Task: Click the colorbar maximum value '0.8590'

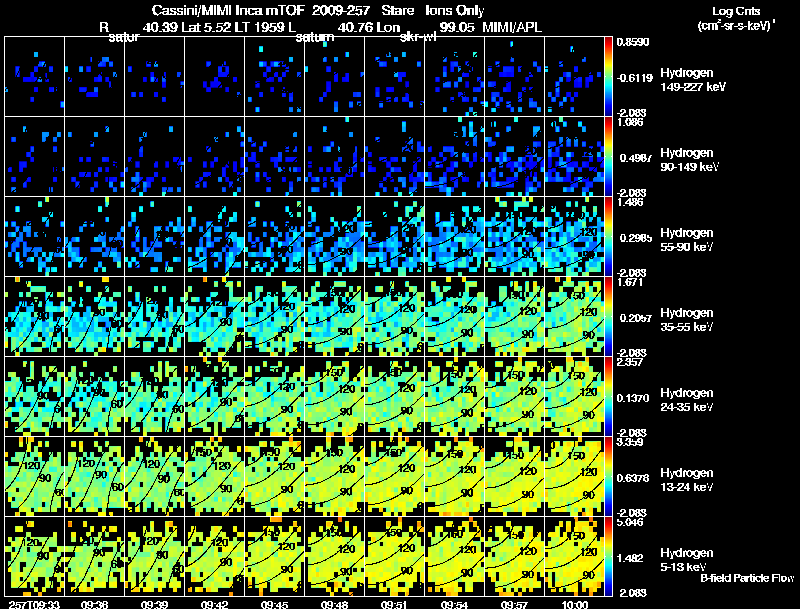Action: point(633,42)
